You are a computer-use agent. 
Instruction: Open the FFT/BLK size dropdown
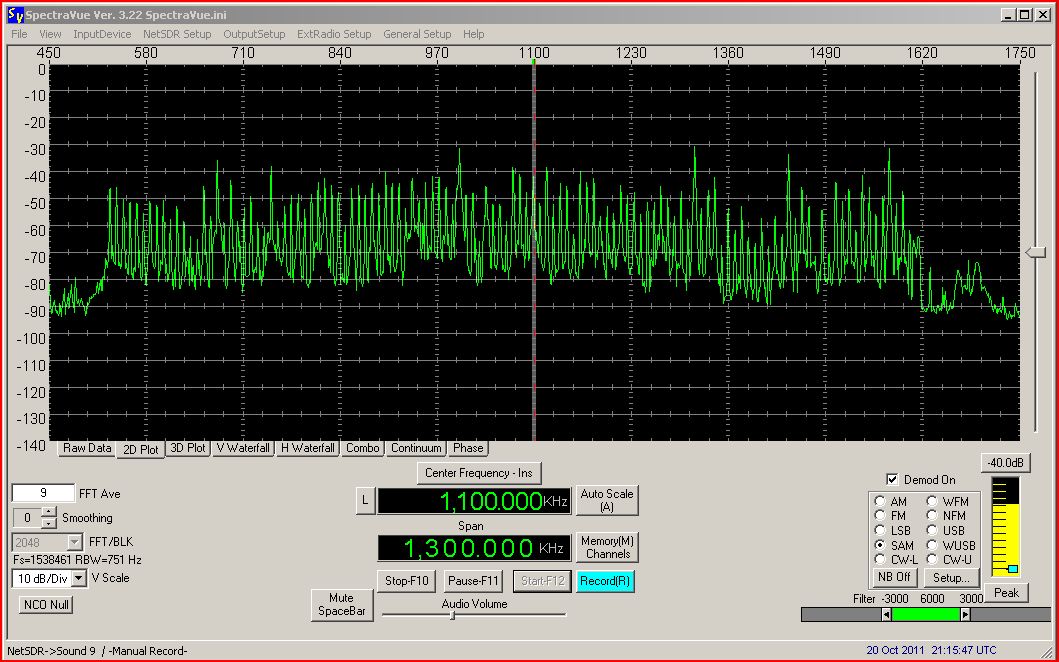(76, 542)
